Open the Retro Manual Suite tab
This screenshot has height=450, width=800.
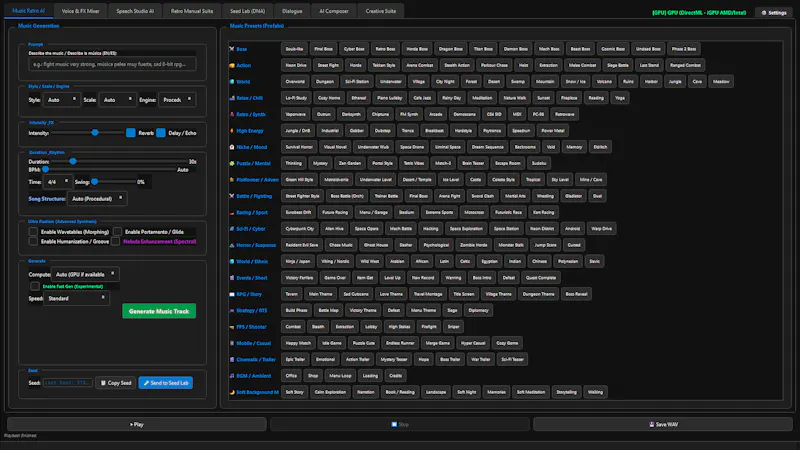point(192,11)
